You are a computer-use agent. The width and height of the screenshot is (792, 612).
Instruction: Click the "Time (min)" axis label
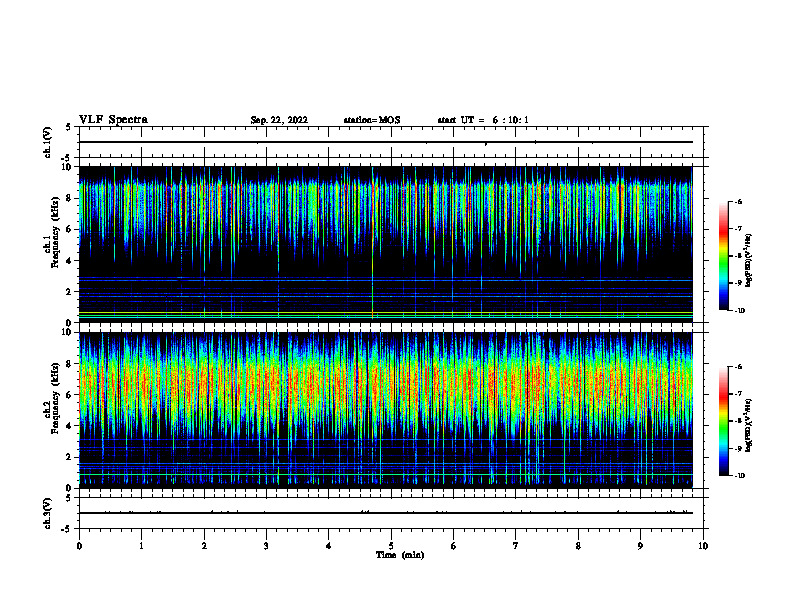pyautogui.click(x=400, y=555)
